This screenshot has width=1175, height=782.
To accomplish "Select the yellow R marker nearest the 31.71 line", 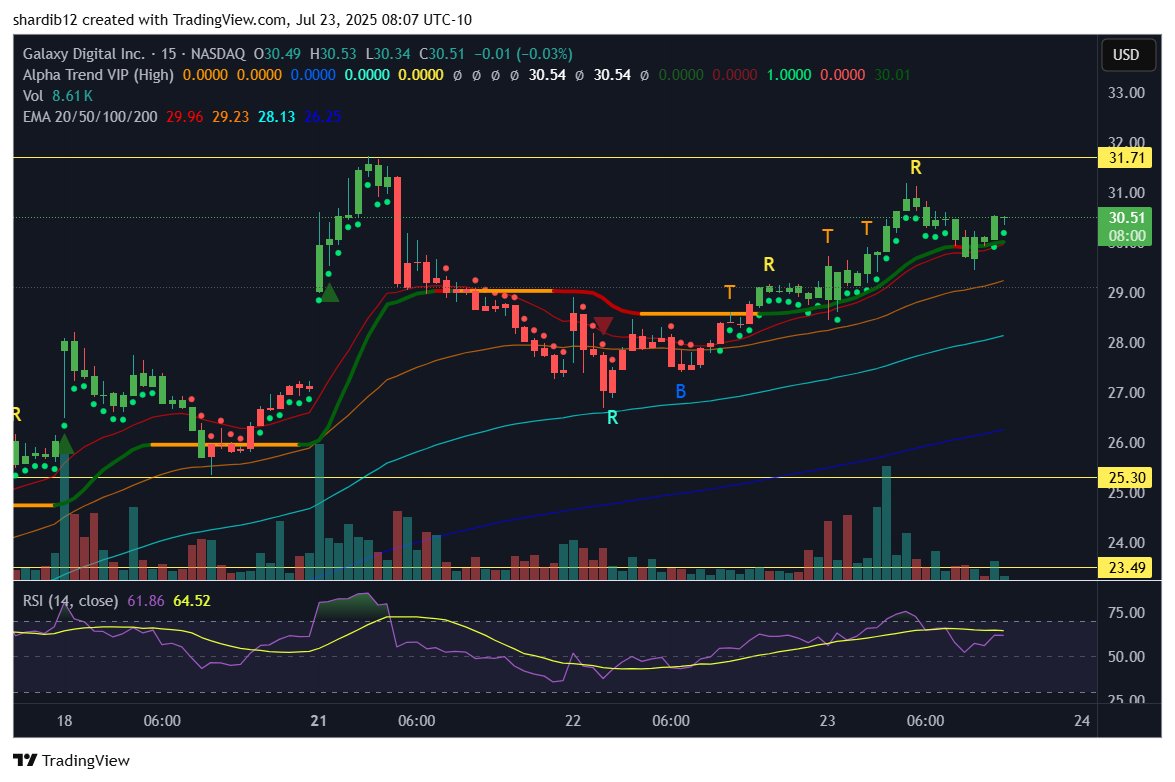I will (x=916, y=168).
